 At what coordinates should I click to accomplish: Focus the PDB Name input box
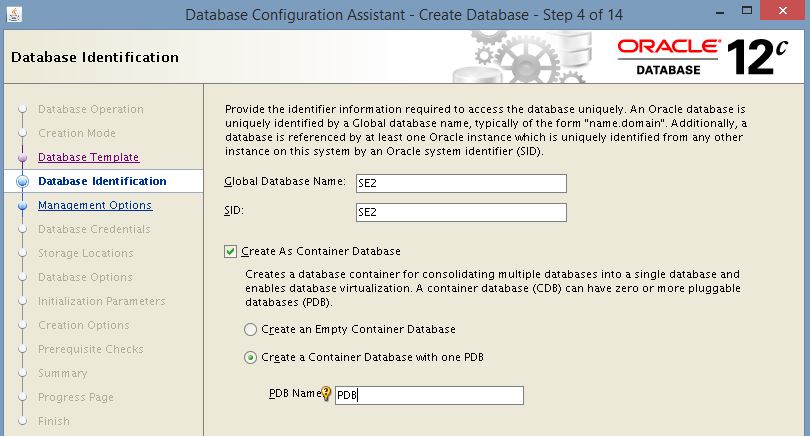[428, 396]
